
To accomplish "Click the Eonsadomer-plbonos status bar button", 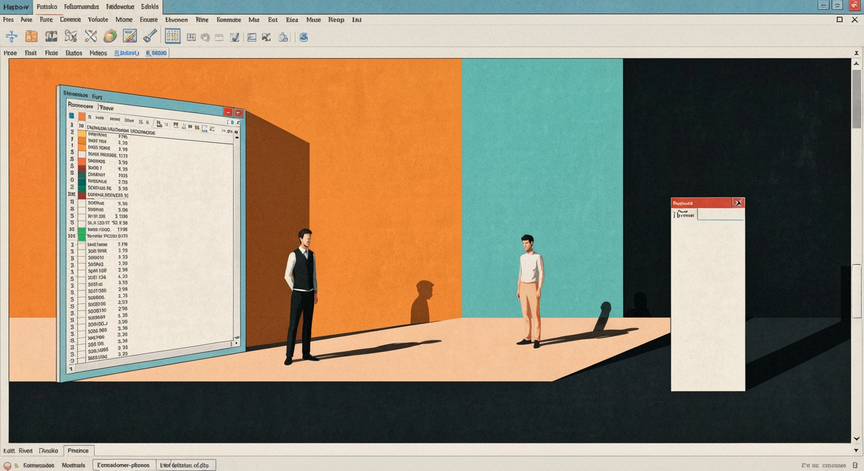I will pyautogui.click(x=124, y=465).
